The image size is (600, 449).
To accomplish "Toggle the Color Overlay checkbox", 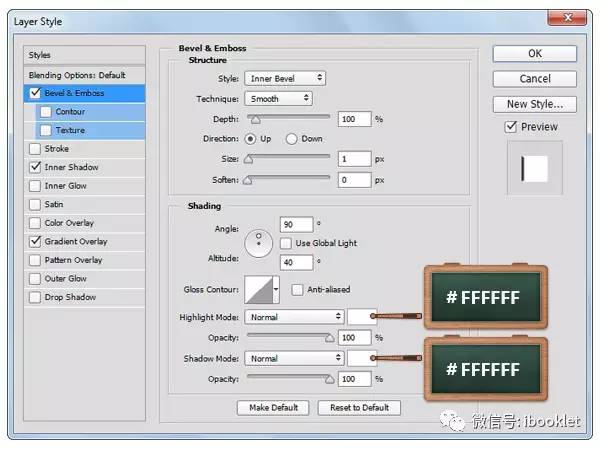I will tap(35, 223).
